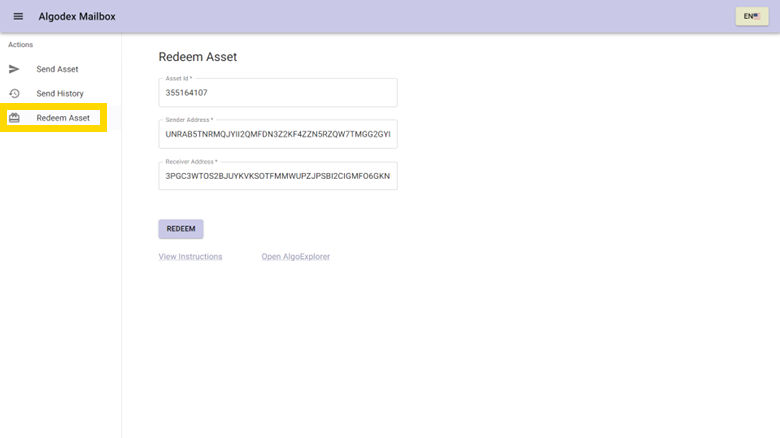Select Send History in the sidebar
The height and width of the screenshot is (438, 780).
click(60, 93)
